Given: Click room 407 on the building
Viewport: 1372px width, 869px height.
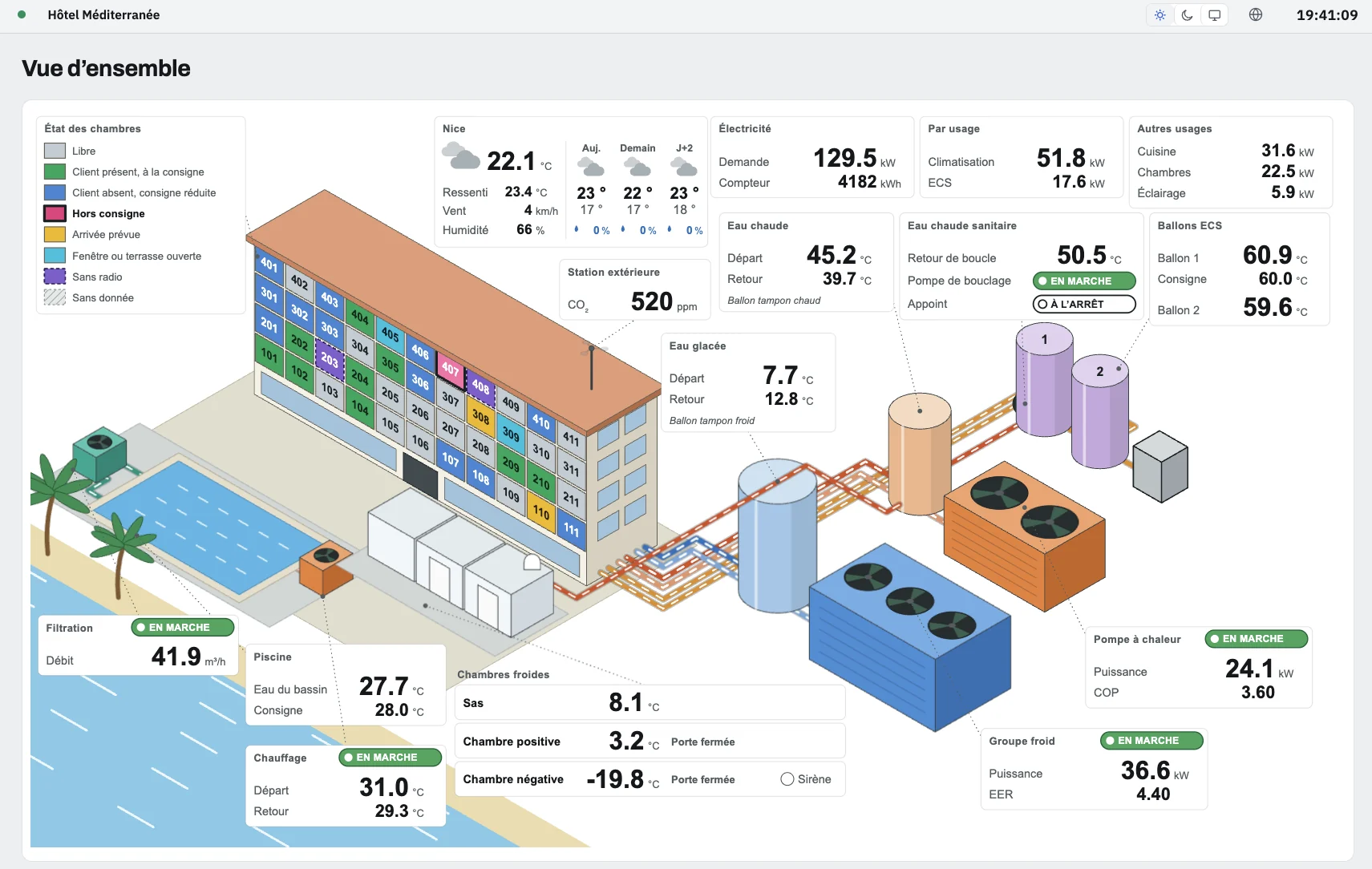Looking at the screenshot, I should [450, 369].
